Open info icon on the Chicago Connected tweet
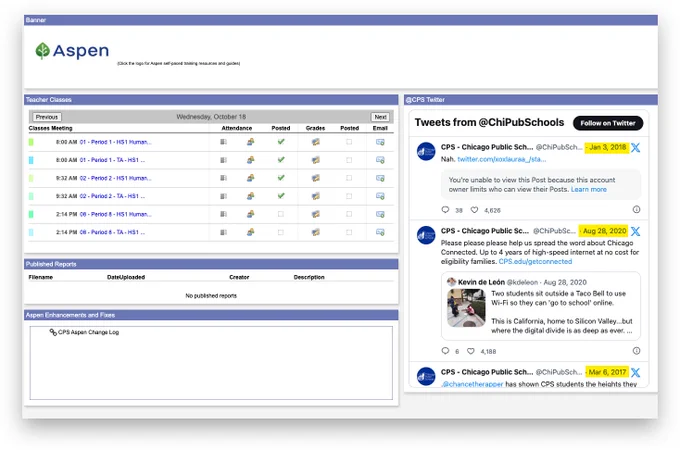 tap(636, 351)
